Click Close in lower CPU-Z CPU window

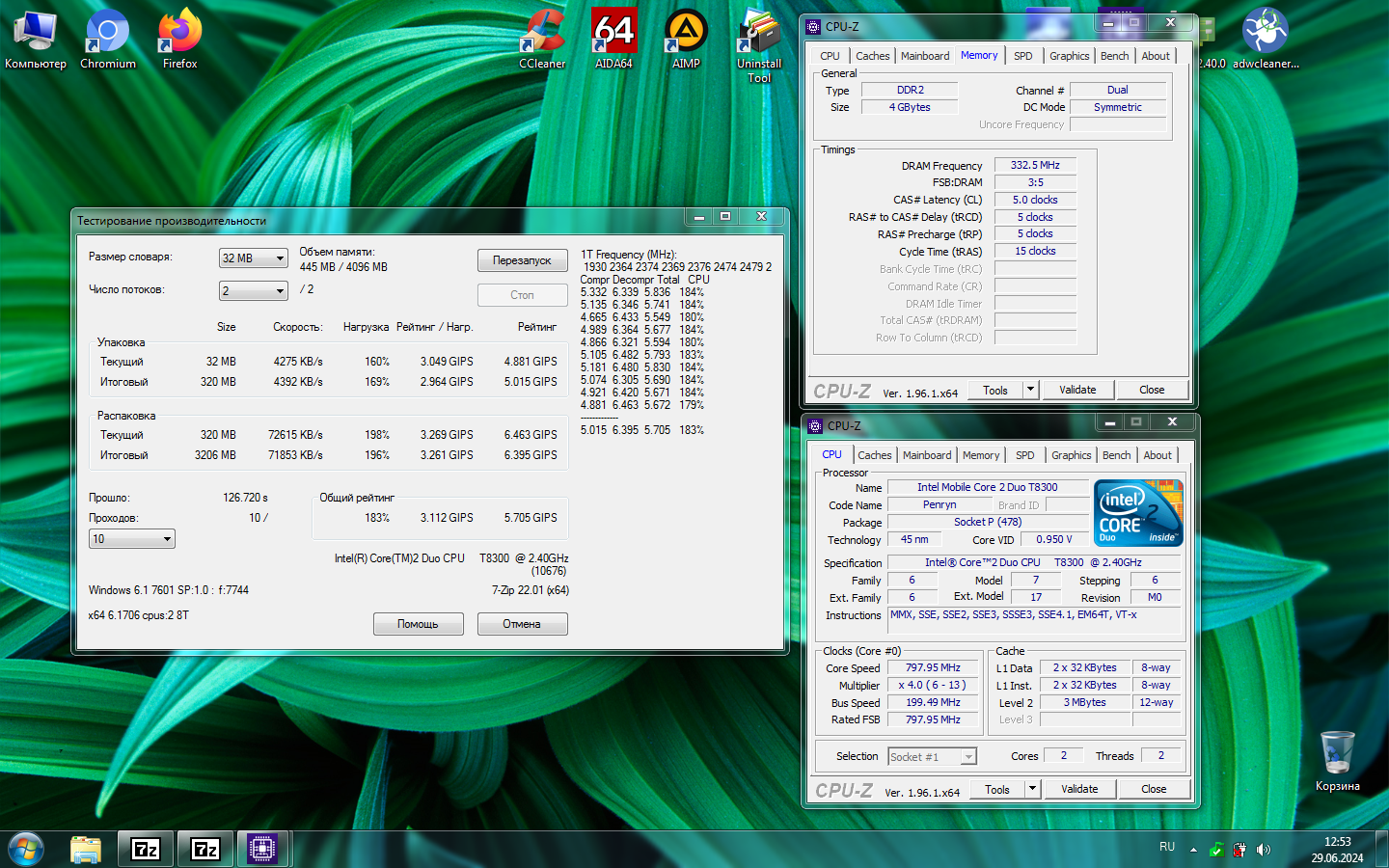[1154, 789]
